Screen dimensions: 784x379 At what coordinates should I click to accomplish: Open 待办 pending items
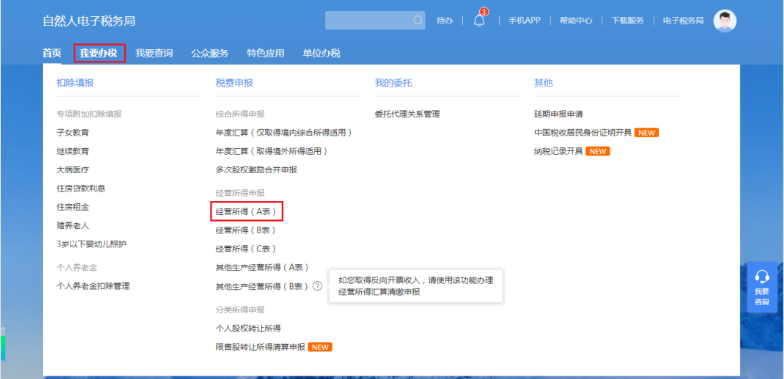click(x=444, y=20)
